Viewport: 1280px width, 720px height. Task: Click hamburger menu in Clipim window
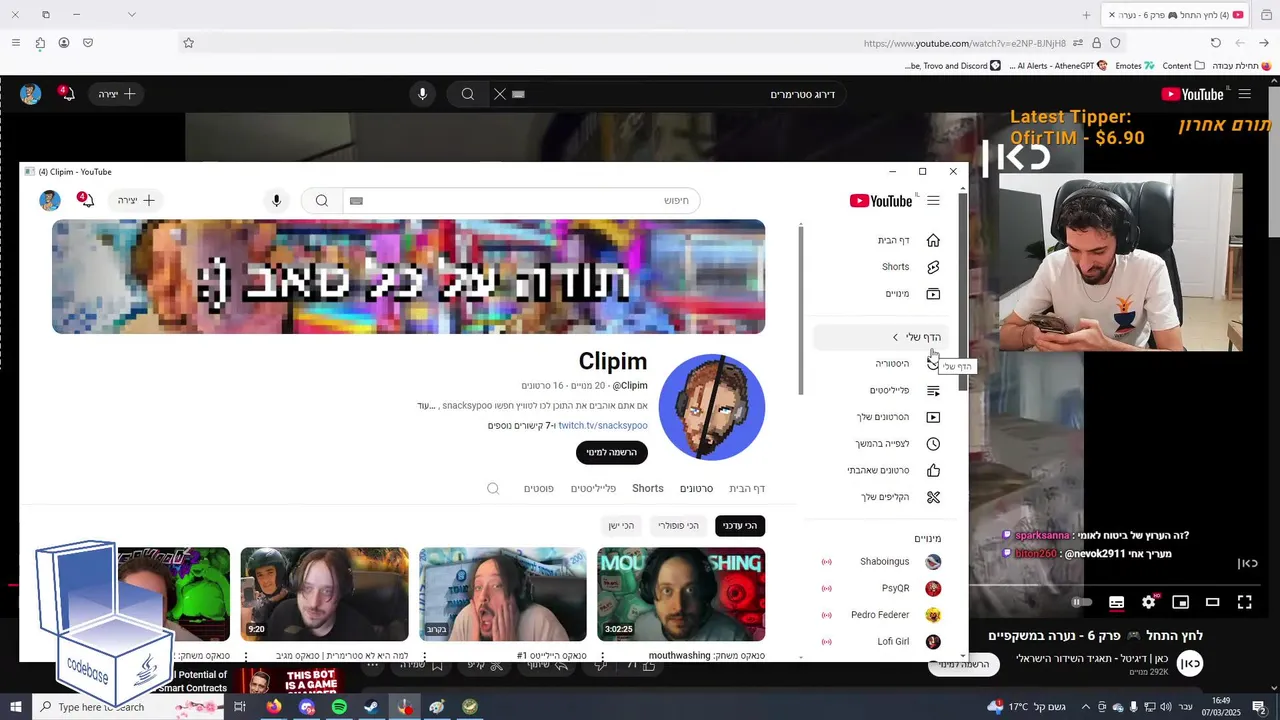tap(933, 200)
